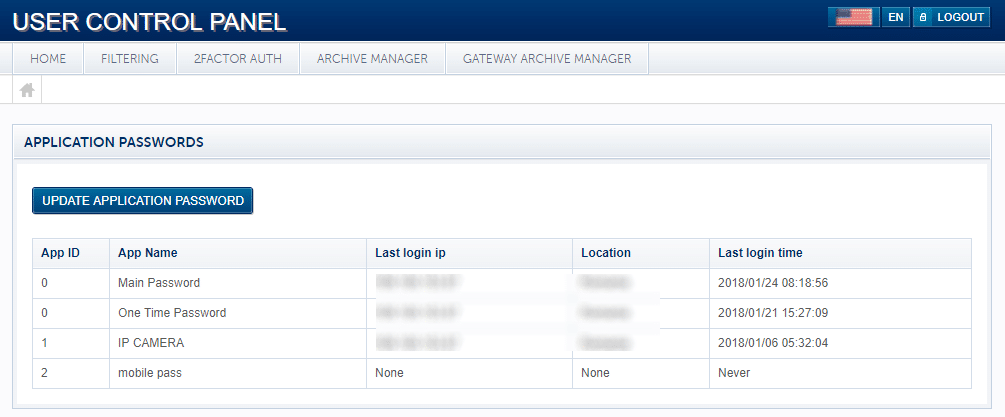The height and width of the screenshot is (417, 1005).
Task: Click the Application Passwords panel header
Action: [114, 142]
